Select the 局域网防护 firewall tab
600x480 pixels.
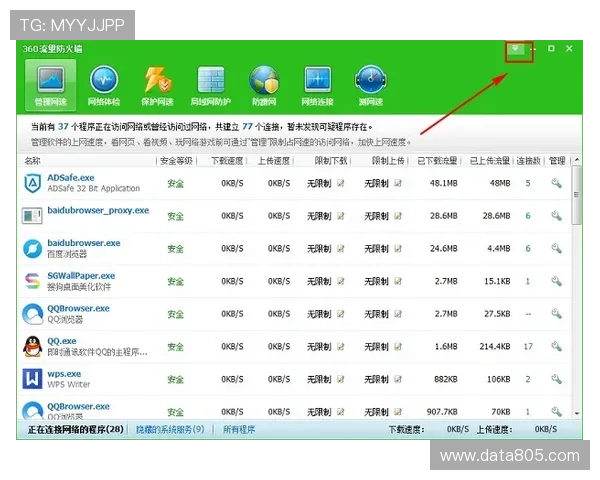(x=210, y=85)
